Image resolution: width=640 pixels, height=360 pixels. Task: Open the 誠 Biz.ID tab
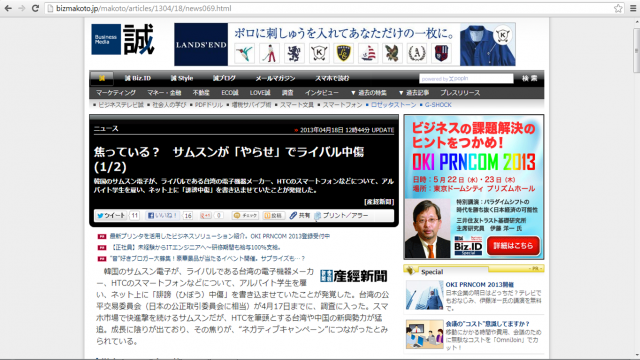click(x=138, y=78)
